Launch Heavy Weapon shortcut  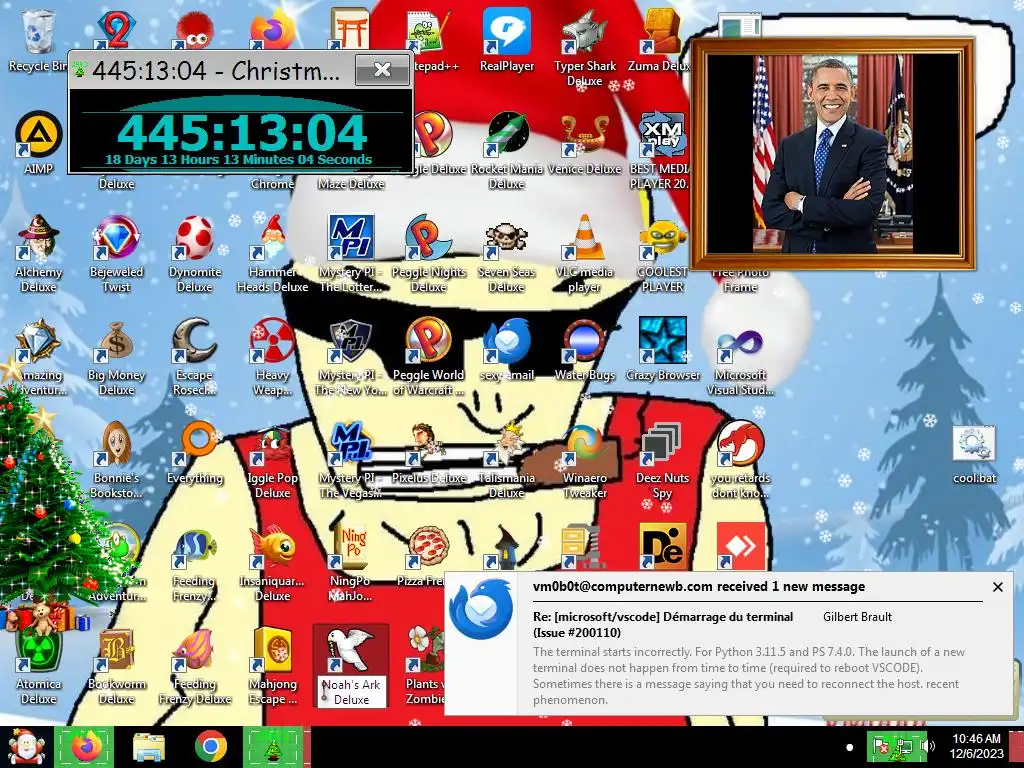click(x=272, y=357)
